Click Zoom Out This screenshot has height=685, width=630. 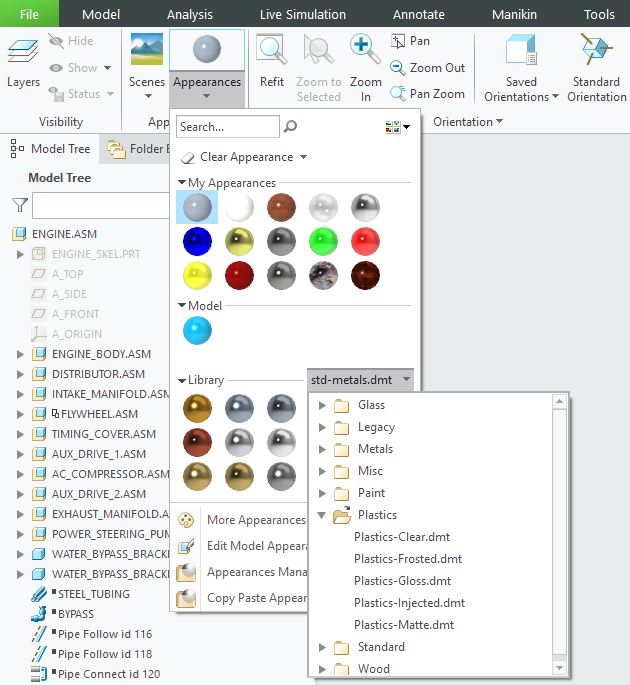[x=428, y=68]
